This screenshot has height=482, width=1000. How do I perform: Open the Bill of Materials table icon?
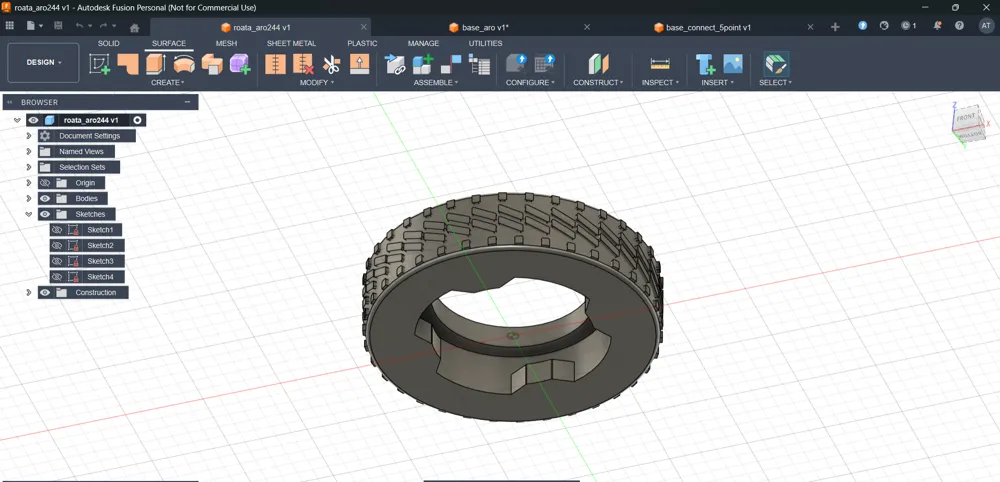pyautogui.click(x=479, y=64)
